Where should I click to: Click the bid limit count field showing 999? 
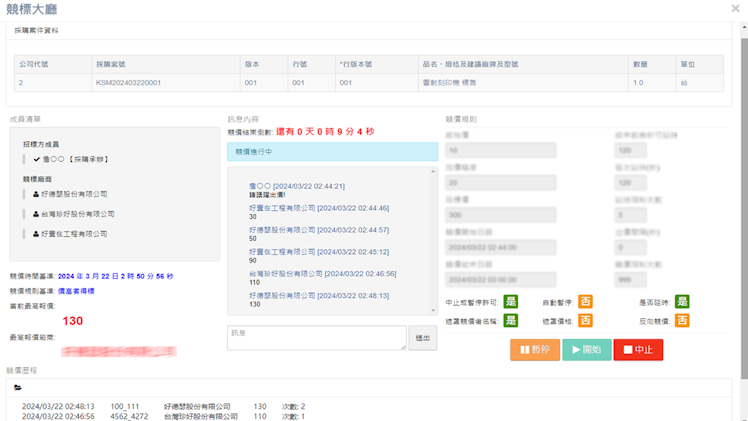click(x=631, y=280)
